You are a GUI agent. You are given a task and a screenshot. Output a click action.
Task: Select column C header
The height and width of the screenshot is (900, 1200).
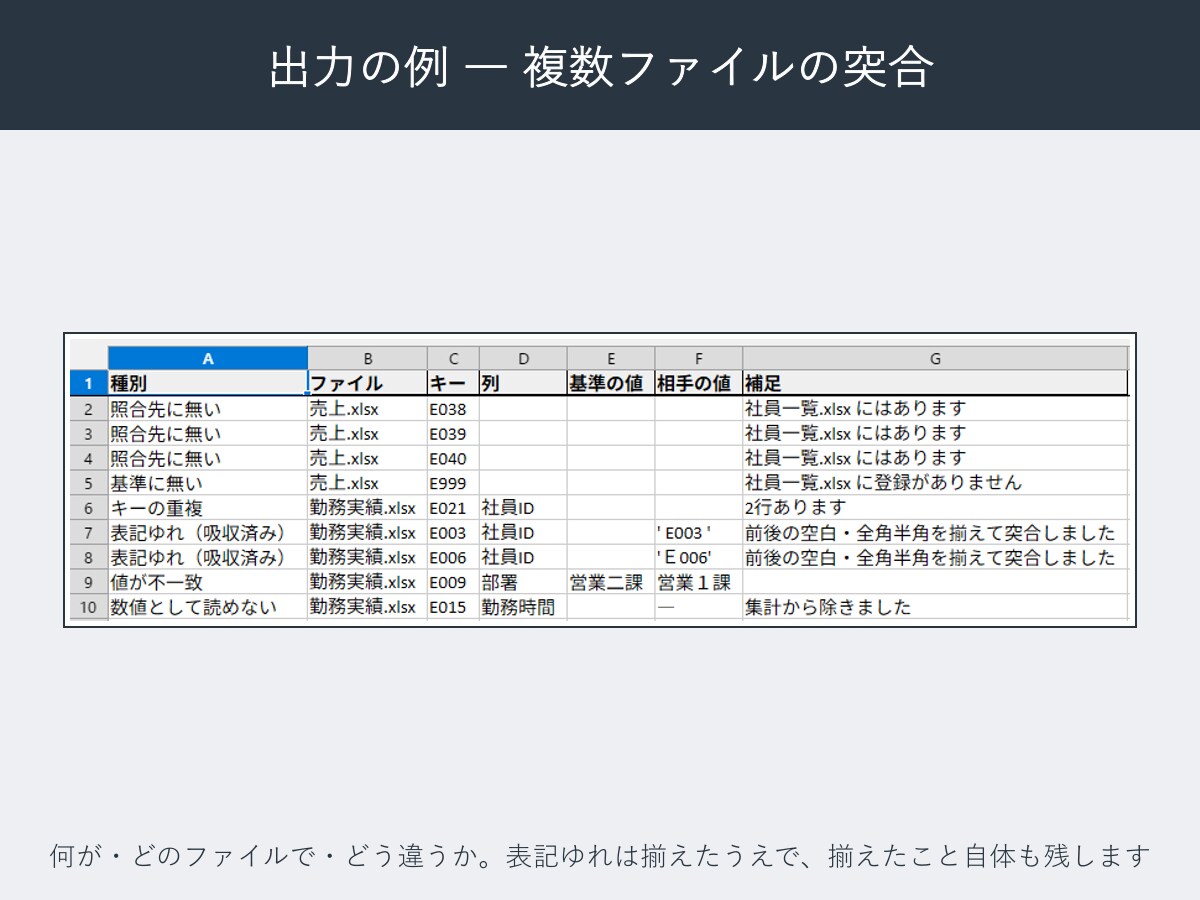pos(454,359)
